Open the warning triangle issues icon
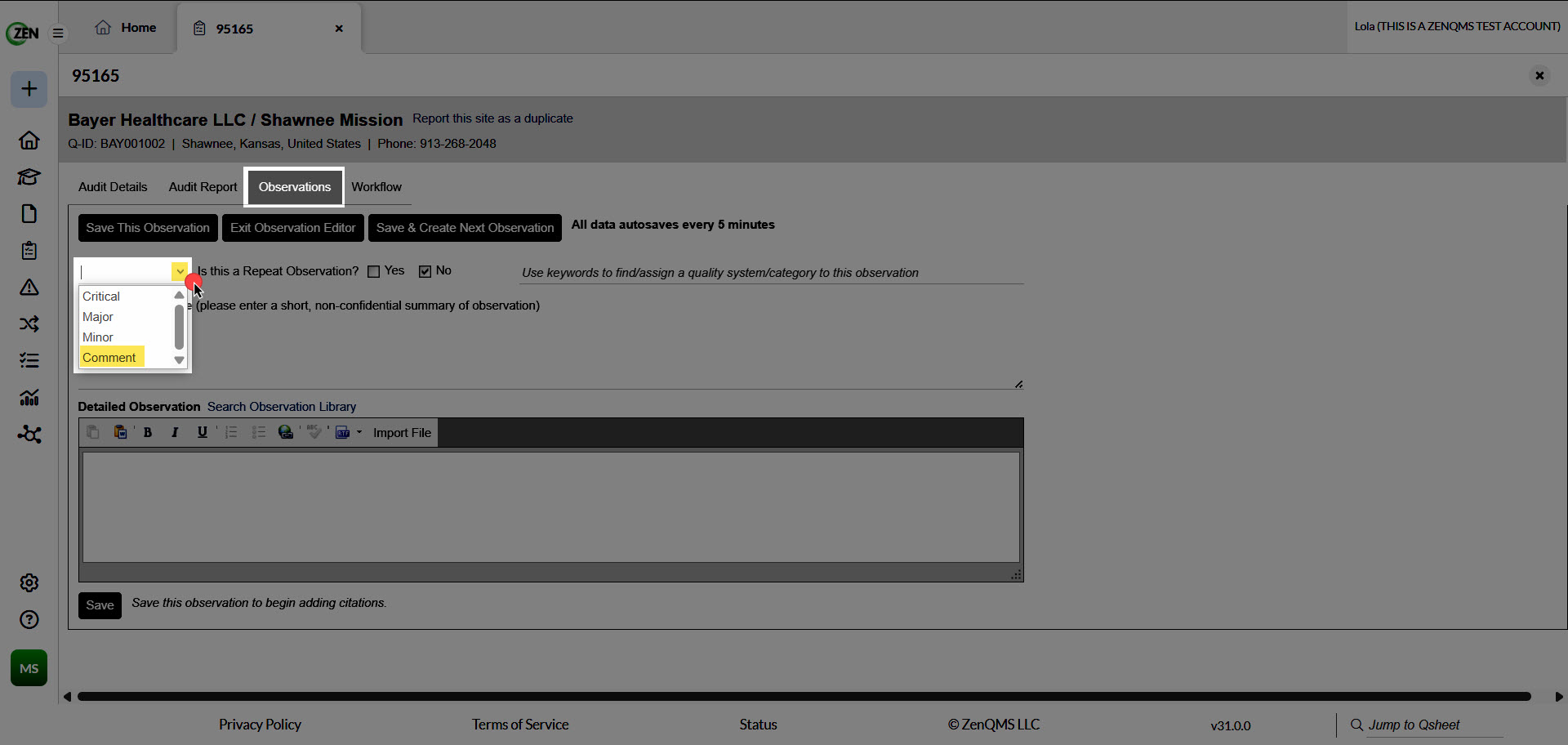The image size is (1568, 745). click(x=29, y=287)
